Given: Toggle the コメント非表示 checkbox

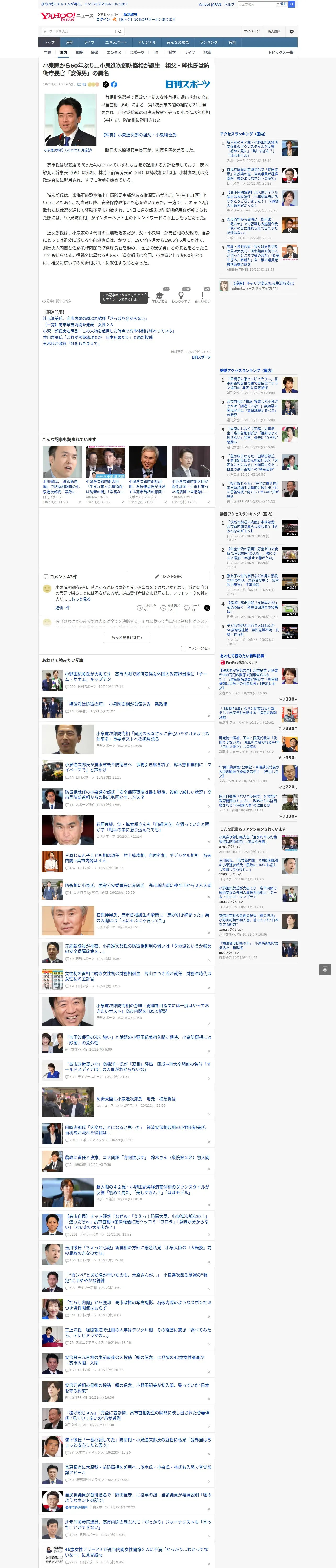Looking at the screenshot, I should tap(183, 648).
